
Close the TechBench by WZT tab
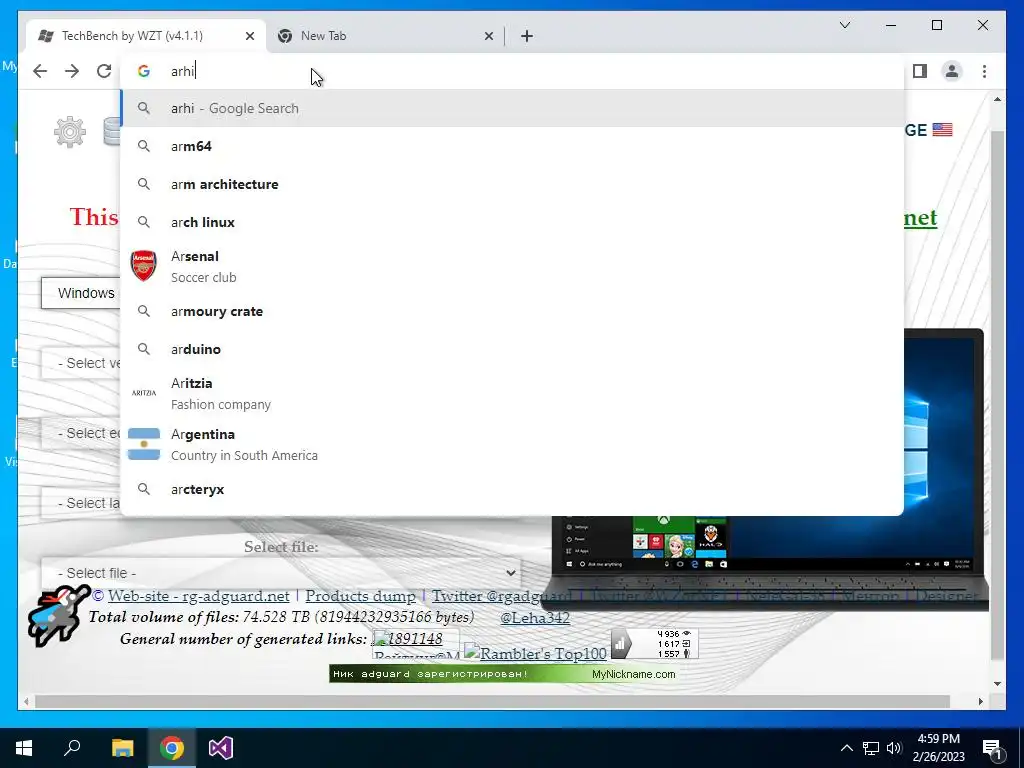coord(249,36)
